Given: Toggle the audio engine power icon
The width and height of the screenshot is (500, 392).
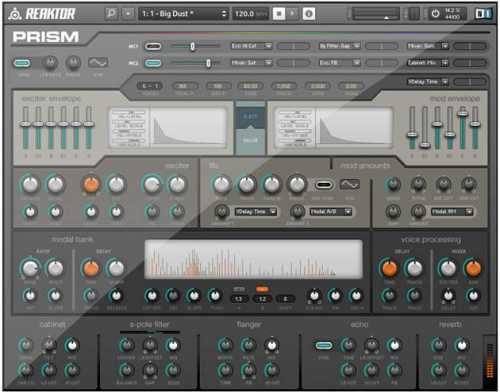Looking at the screenshot, I should point(435,14).
